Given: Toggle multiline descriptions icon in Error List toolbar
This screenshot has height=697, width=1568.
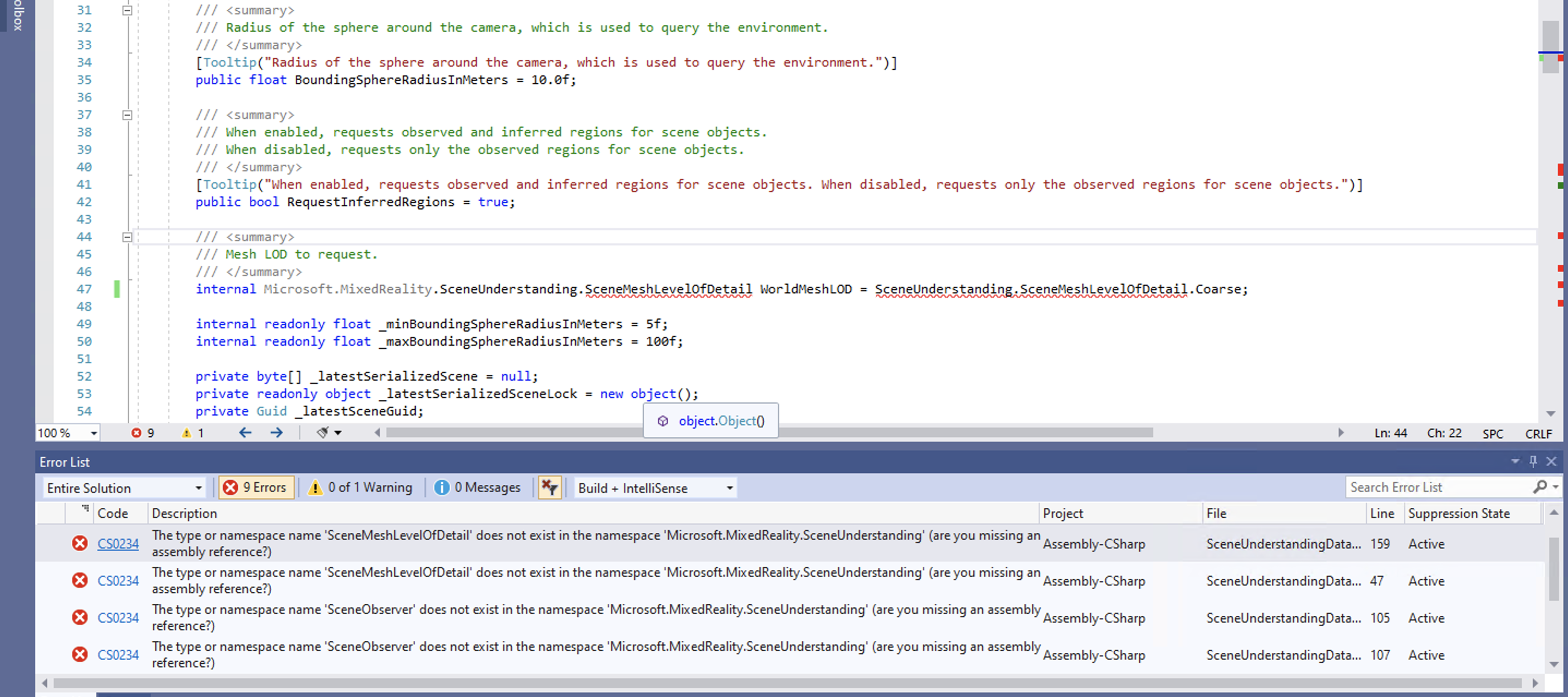Looking at the screenshot, I should click(x=549, y=487).
